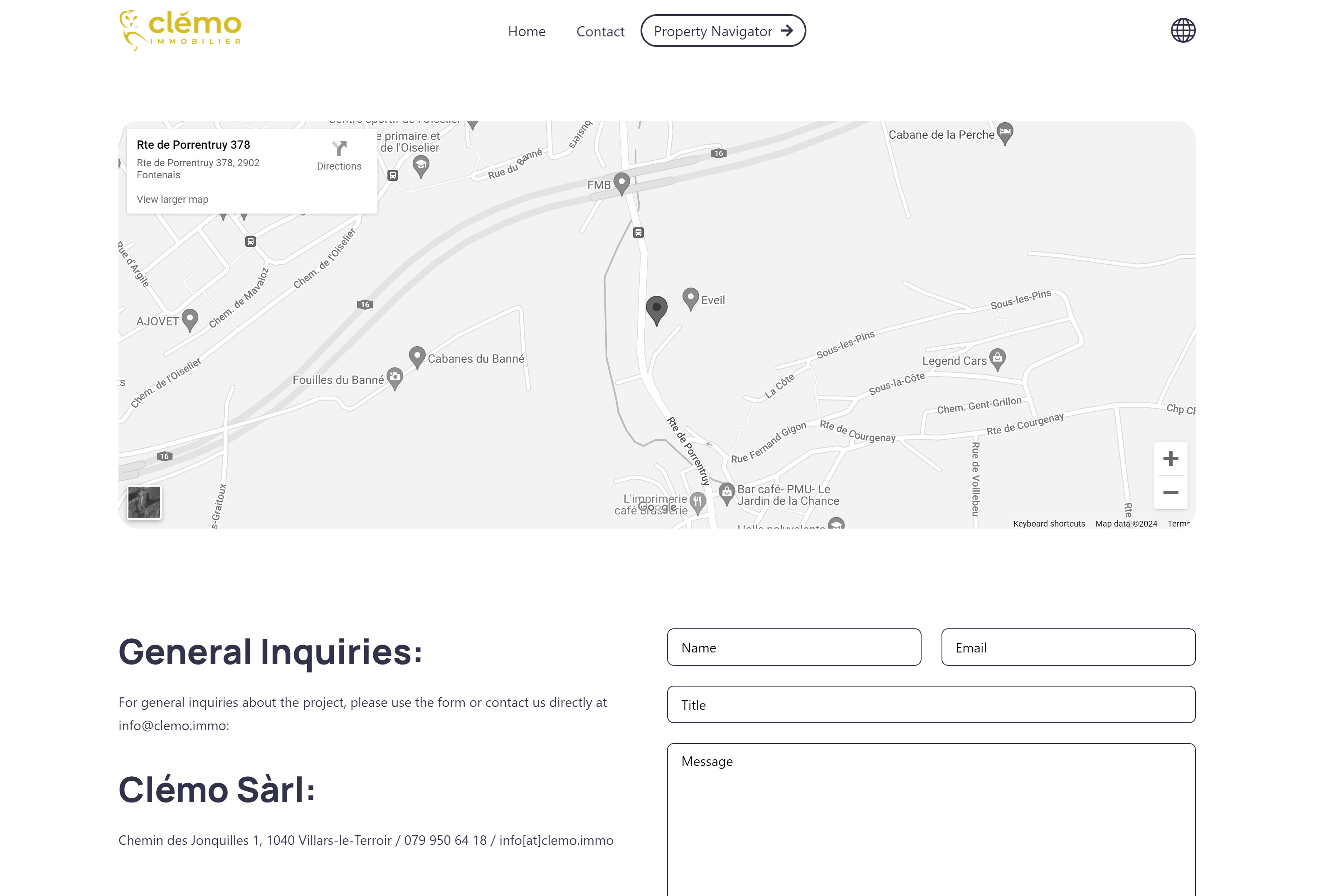
Task: Open View larger map link
Action: coord(173,199)
